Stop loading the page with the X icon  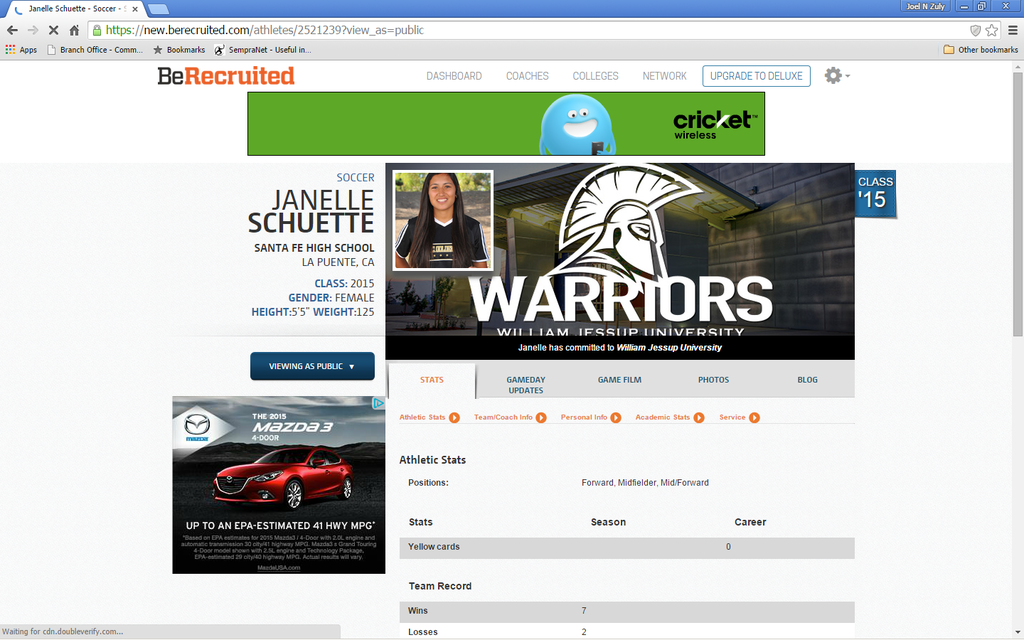pyautogui.click(x=54, y=30)
